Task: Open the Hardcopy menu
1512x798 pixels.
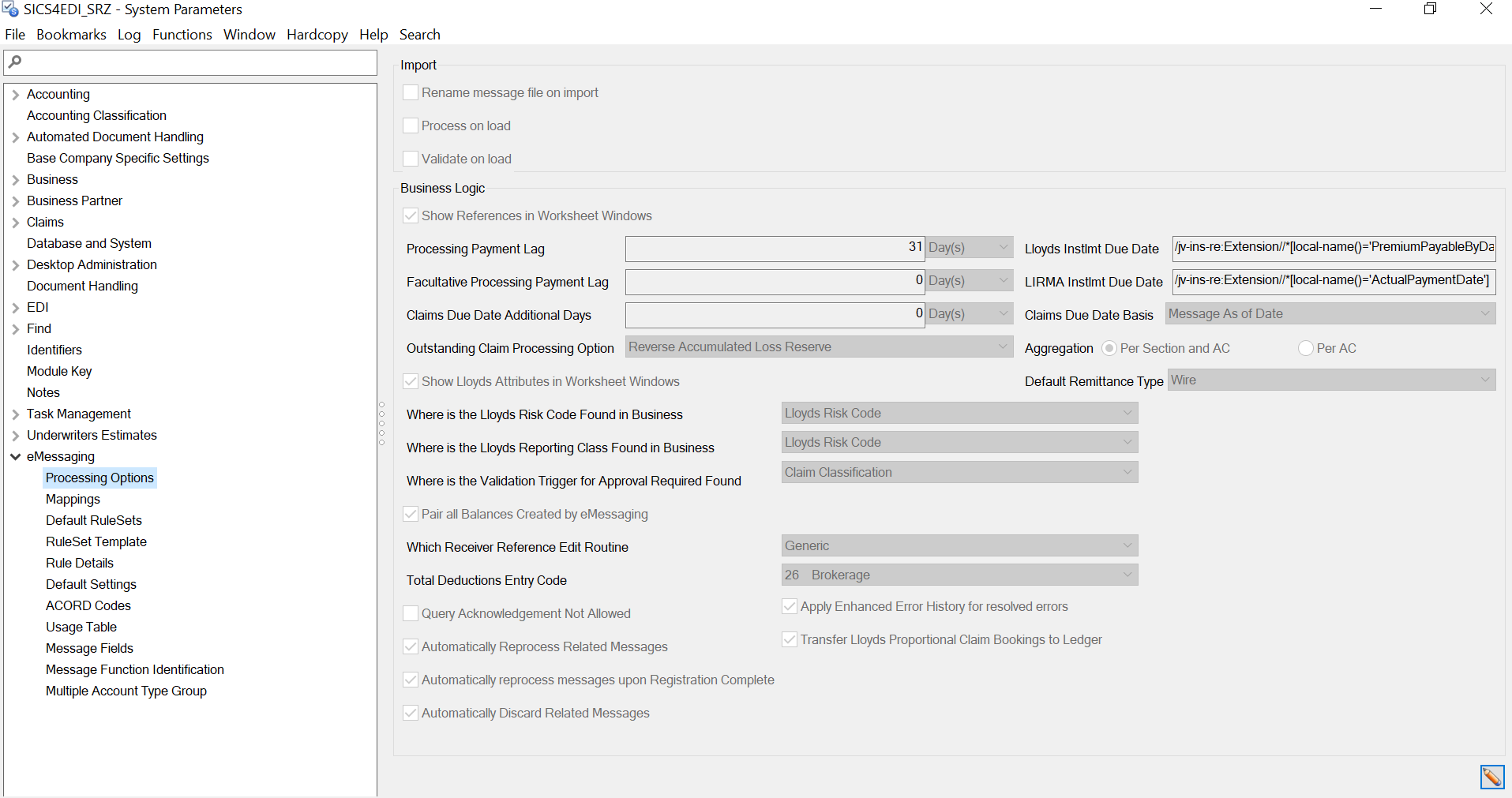Action: [x=317, y=35]
